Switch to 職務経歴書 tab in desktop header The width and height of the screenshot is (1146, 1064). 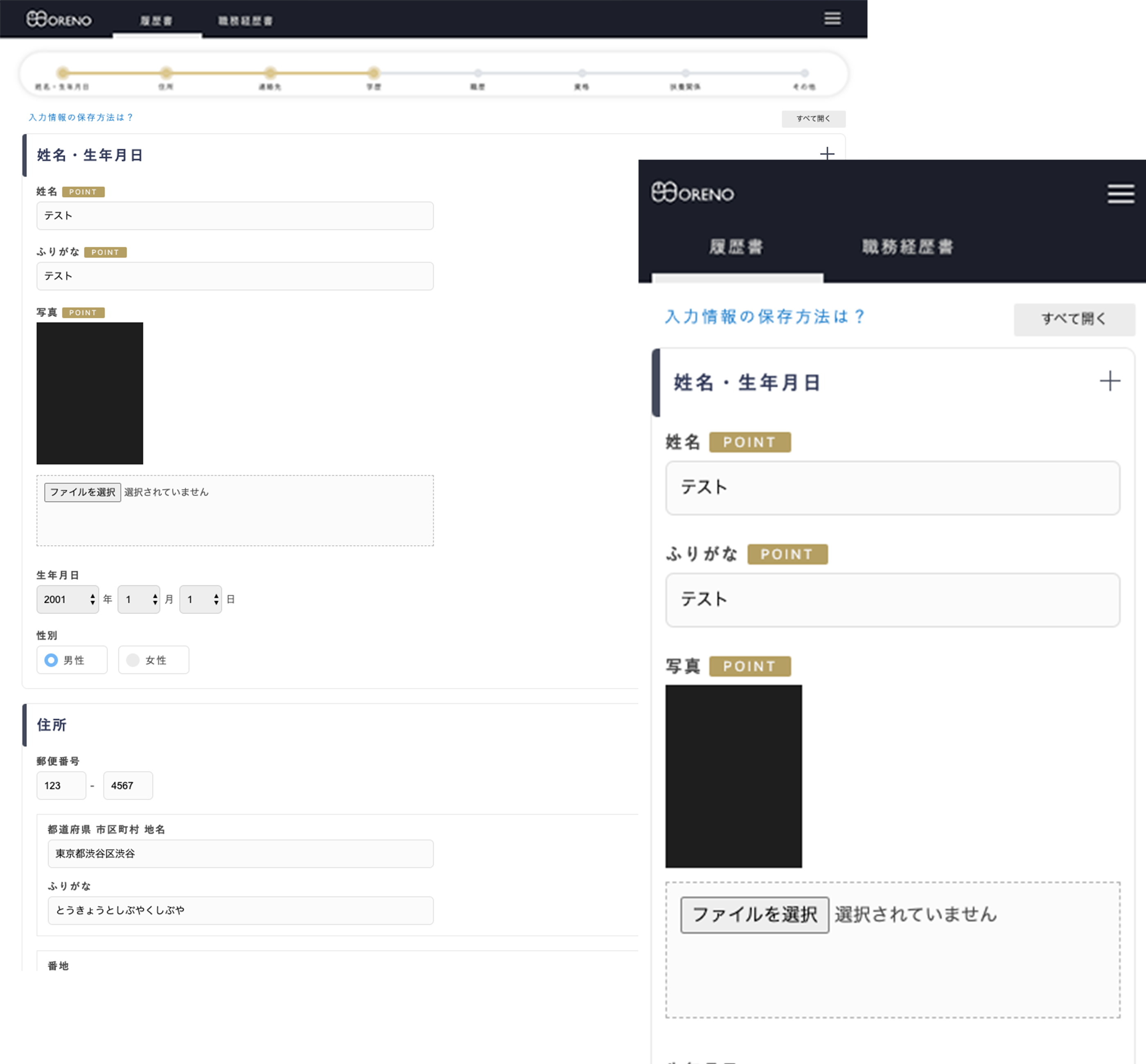pyautogui.click(x=245, y=21)
